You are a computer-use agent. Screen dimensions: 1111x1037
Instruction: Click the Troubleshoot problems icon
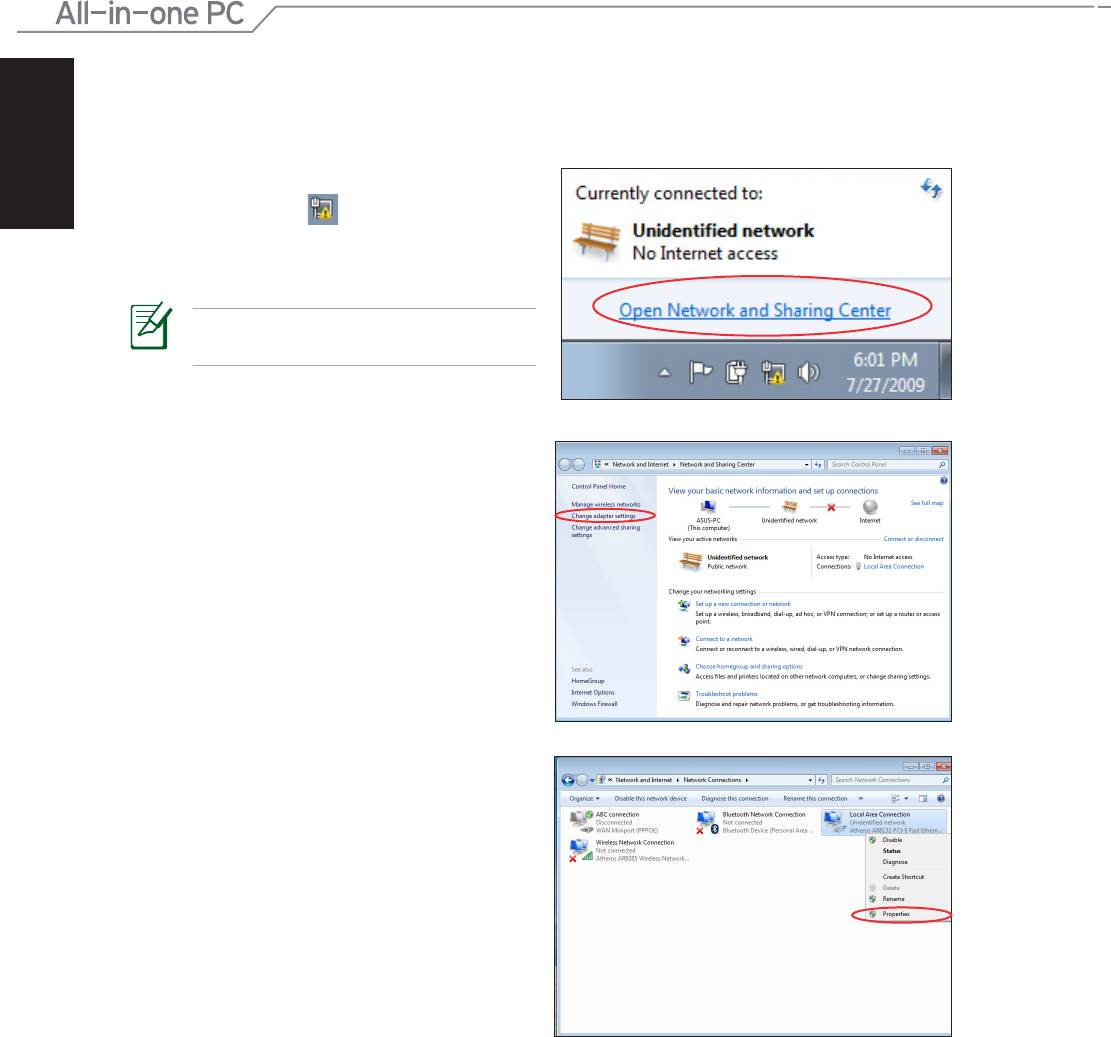tap(684, 695)
